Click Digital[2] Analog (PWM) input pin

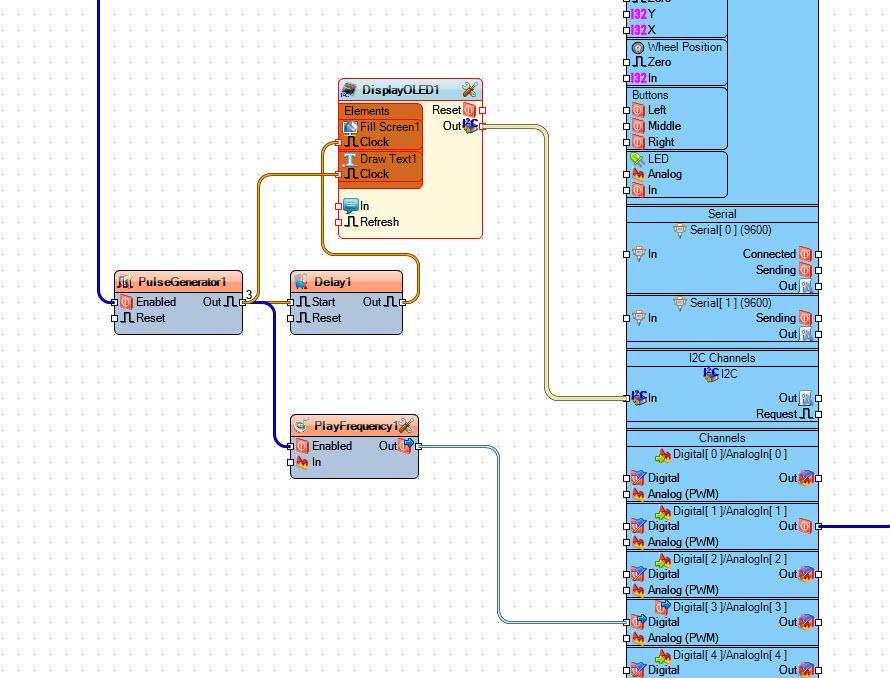tap(627, 590)
